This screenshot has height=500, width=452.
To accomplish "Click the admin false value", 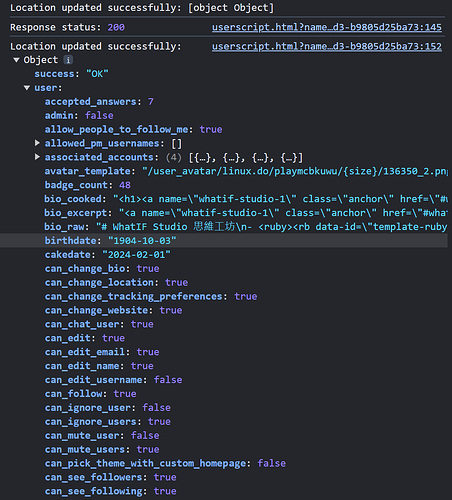I will [x=99, y=116].
